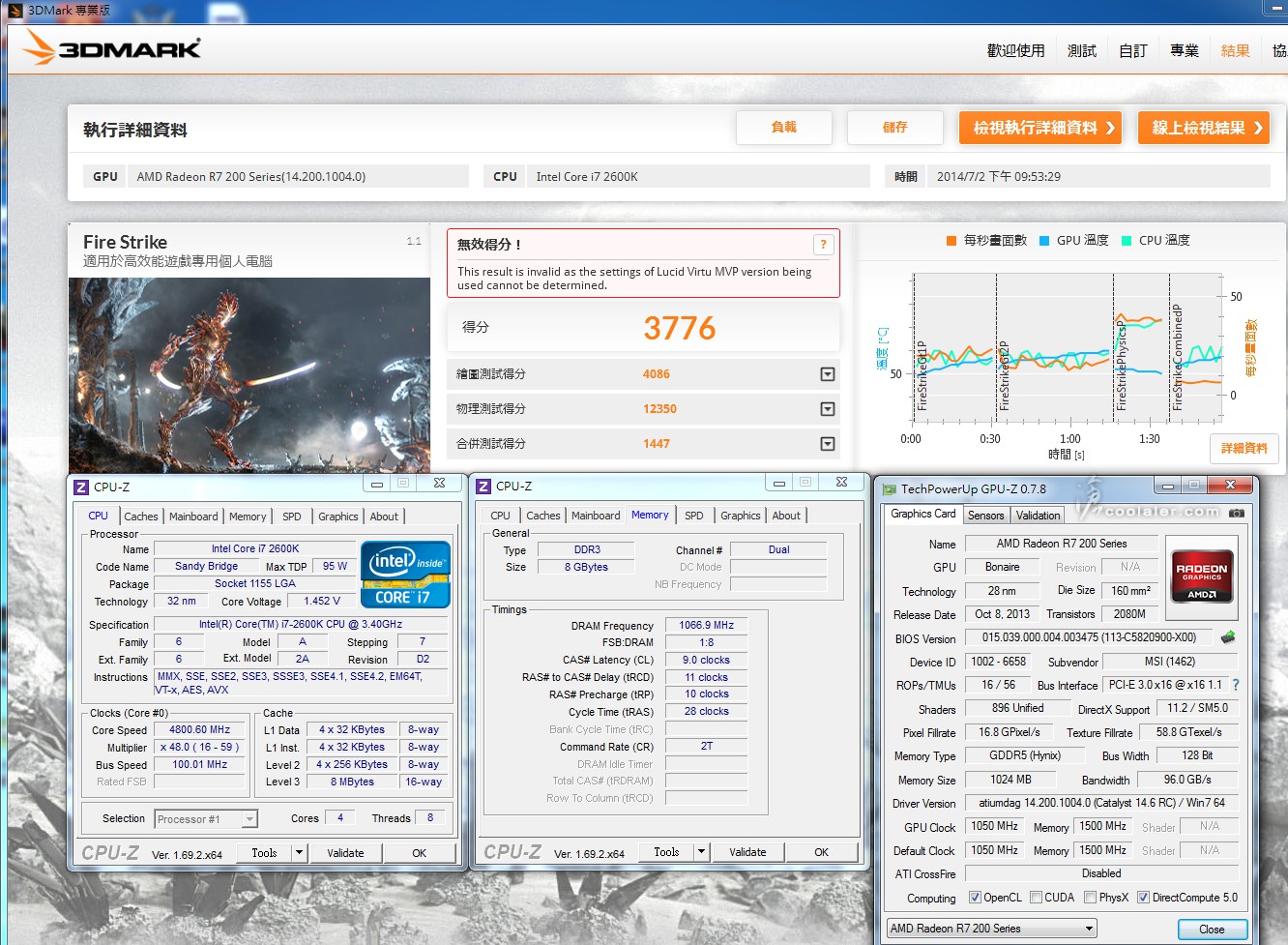Switch to Sensors tab in GPU-Z
Screen dimensions: 1288x945
(x=986, y=516)
